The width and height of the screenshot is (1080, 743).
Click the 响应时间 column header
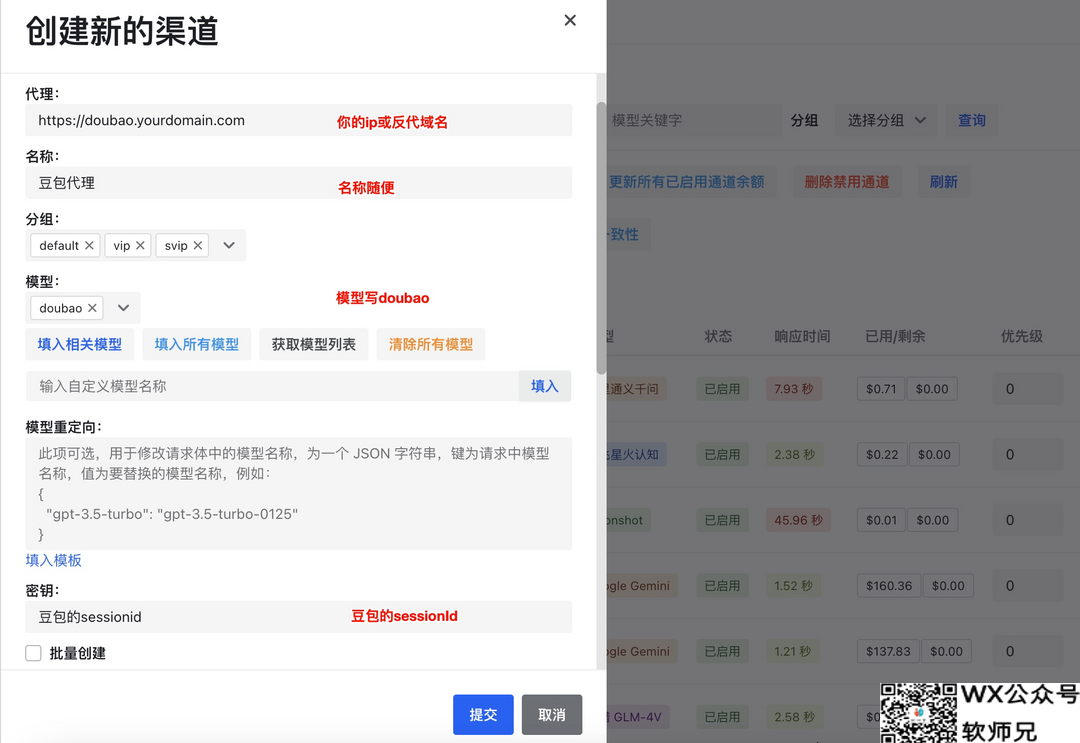pyautogui.click(x=802, y=336)
